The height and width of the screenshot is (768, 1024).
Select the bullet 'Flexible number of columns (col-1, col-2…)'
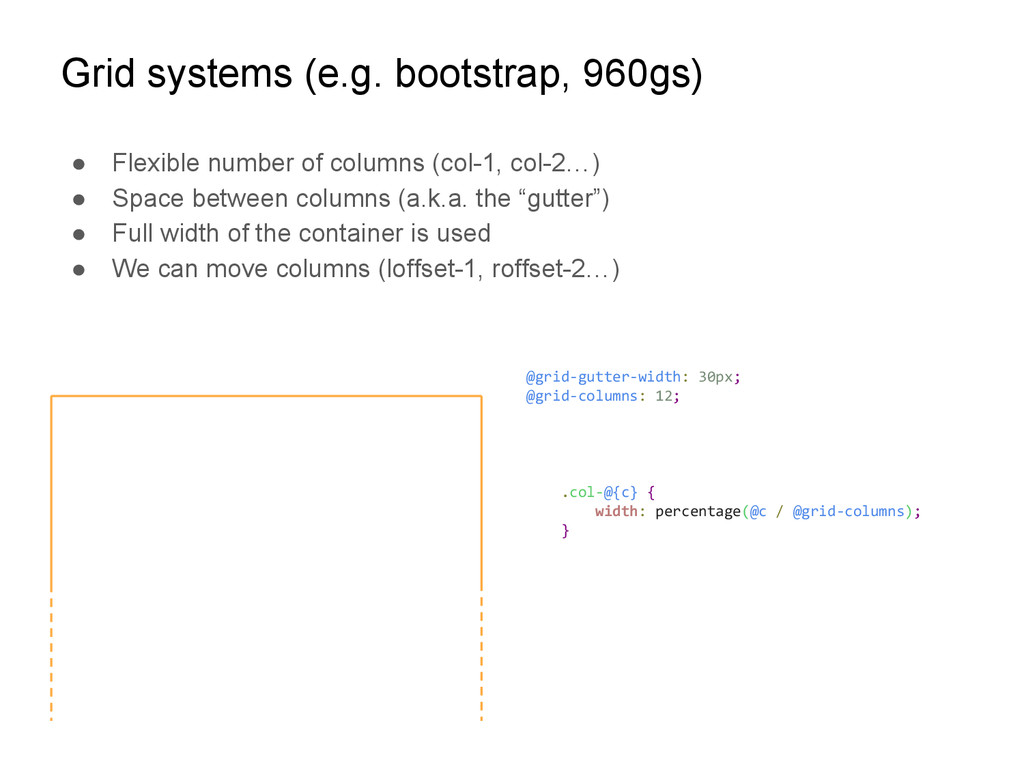tap(356, 163)
